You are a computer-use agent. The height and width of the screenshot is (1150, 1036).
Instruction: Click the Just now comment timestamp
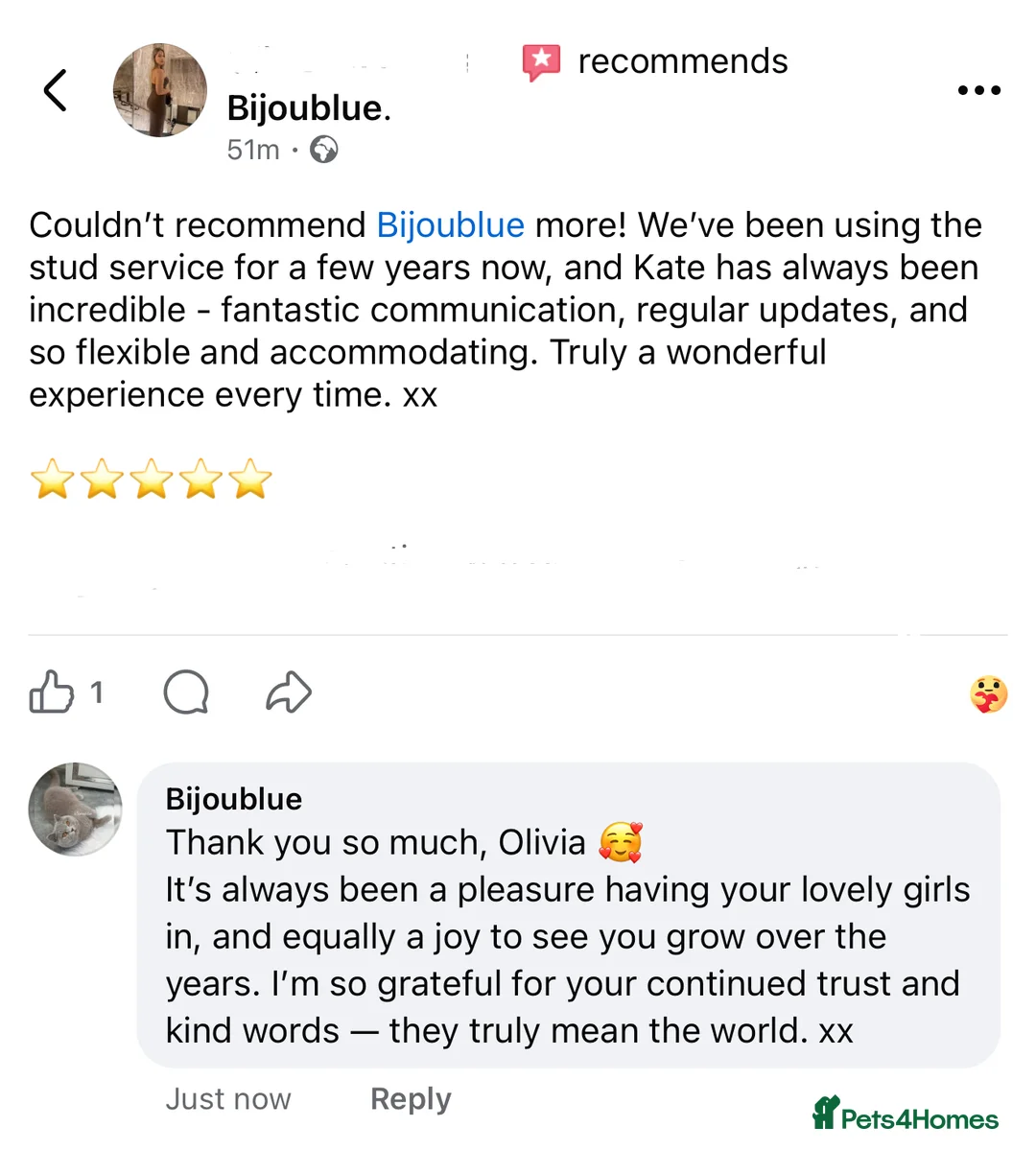tap(228, 1099)
